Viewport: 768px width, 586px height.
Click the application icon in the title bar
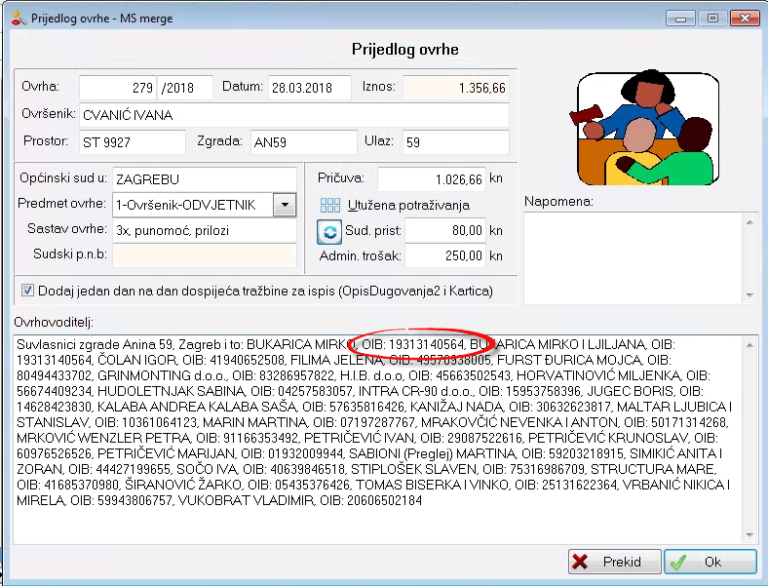pyautogui.click(x=16, y=17)
